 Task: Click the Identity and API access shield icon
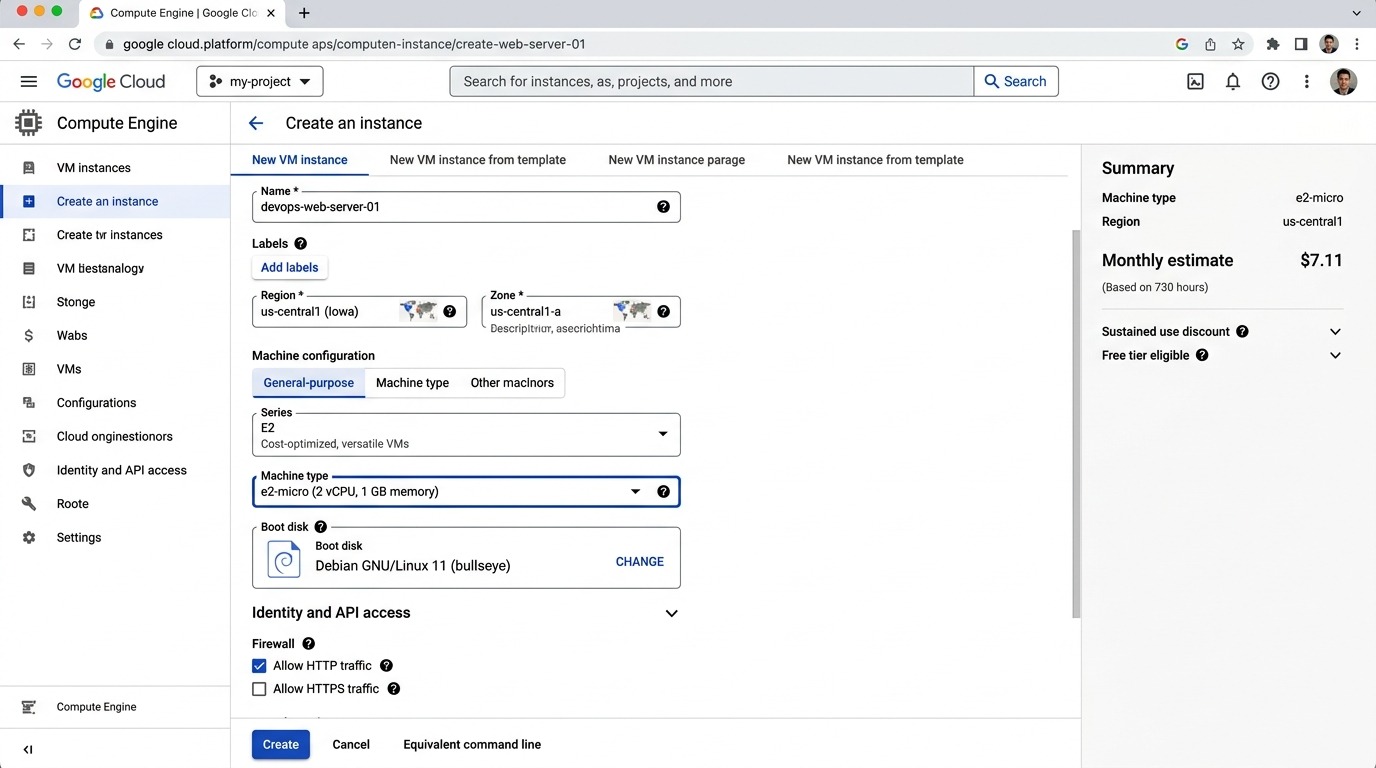coord(29,470)
